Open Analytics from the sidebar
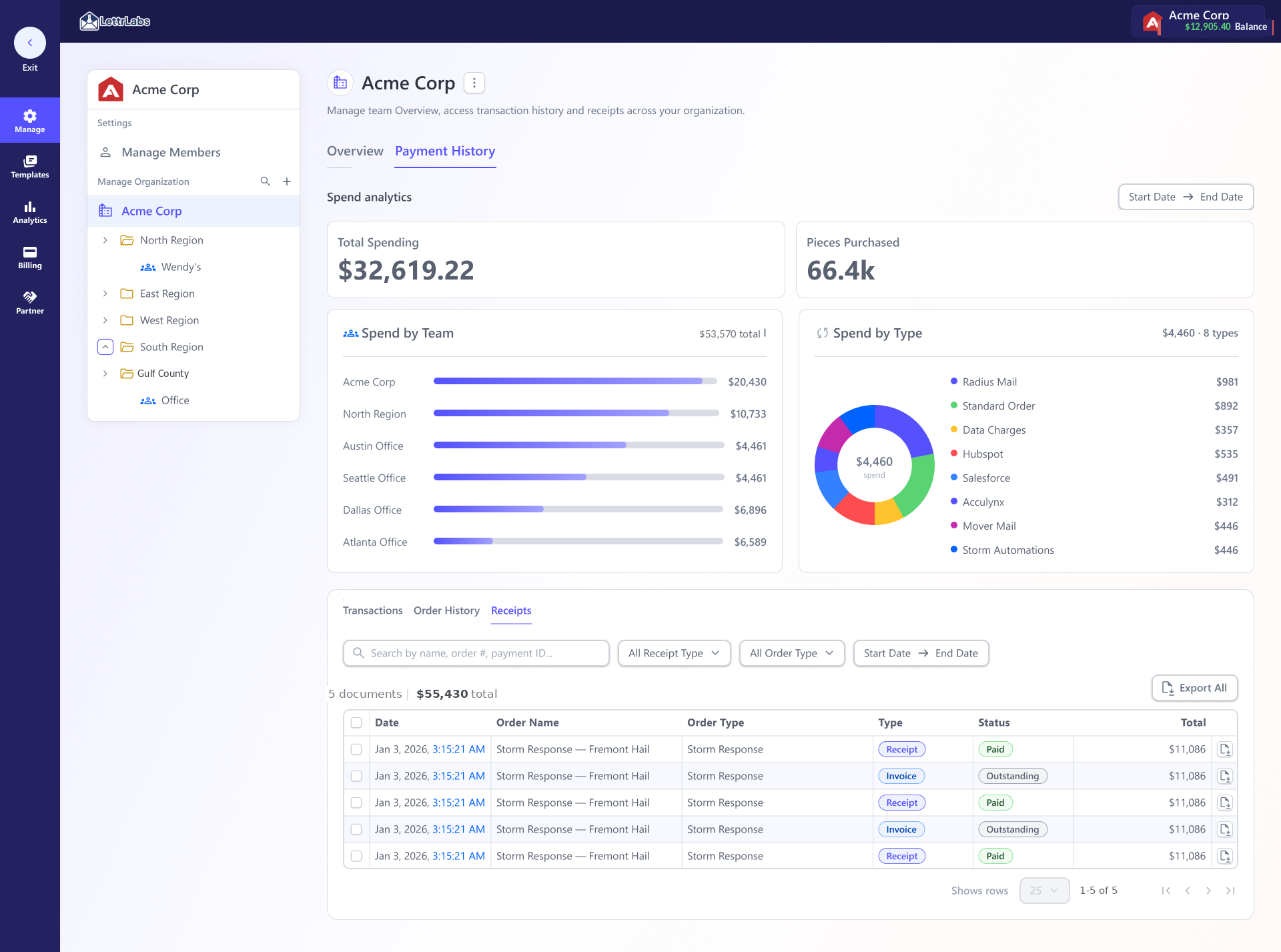 [x=30, y=211]
